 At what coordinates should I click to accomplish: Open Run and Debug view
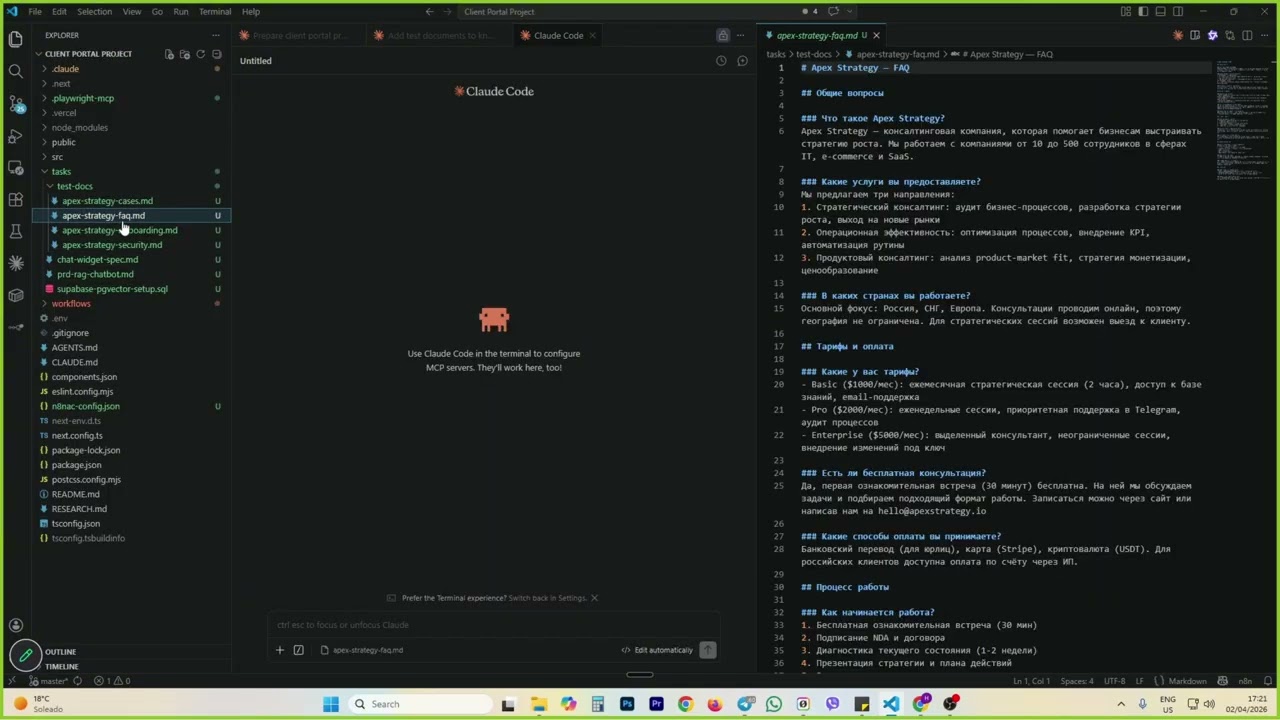pyautogui.click(x=15, y=135)
